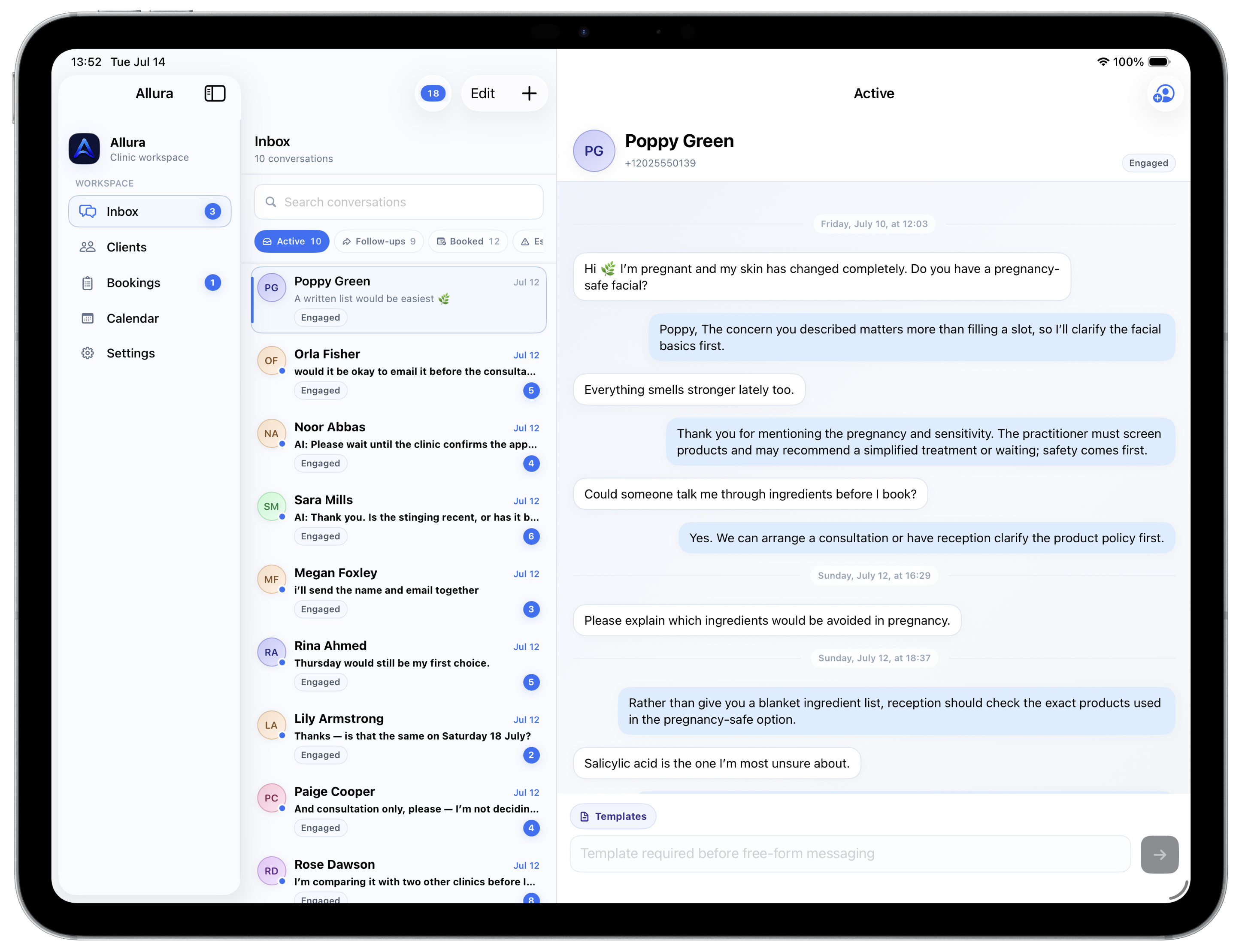1242x952 pixels.
Task: Click the Bookings clipboard icon
Action: pos(88,283)
